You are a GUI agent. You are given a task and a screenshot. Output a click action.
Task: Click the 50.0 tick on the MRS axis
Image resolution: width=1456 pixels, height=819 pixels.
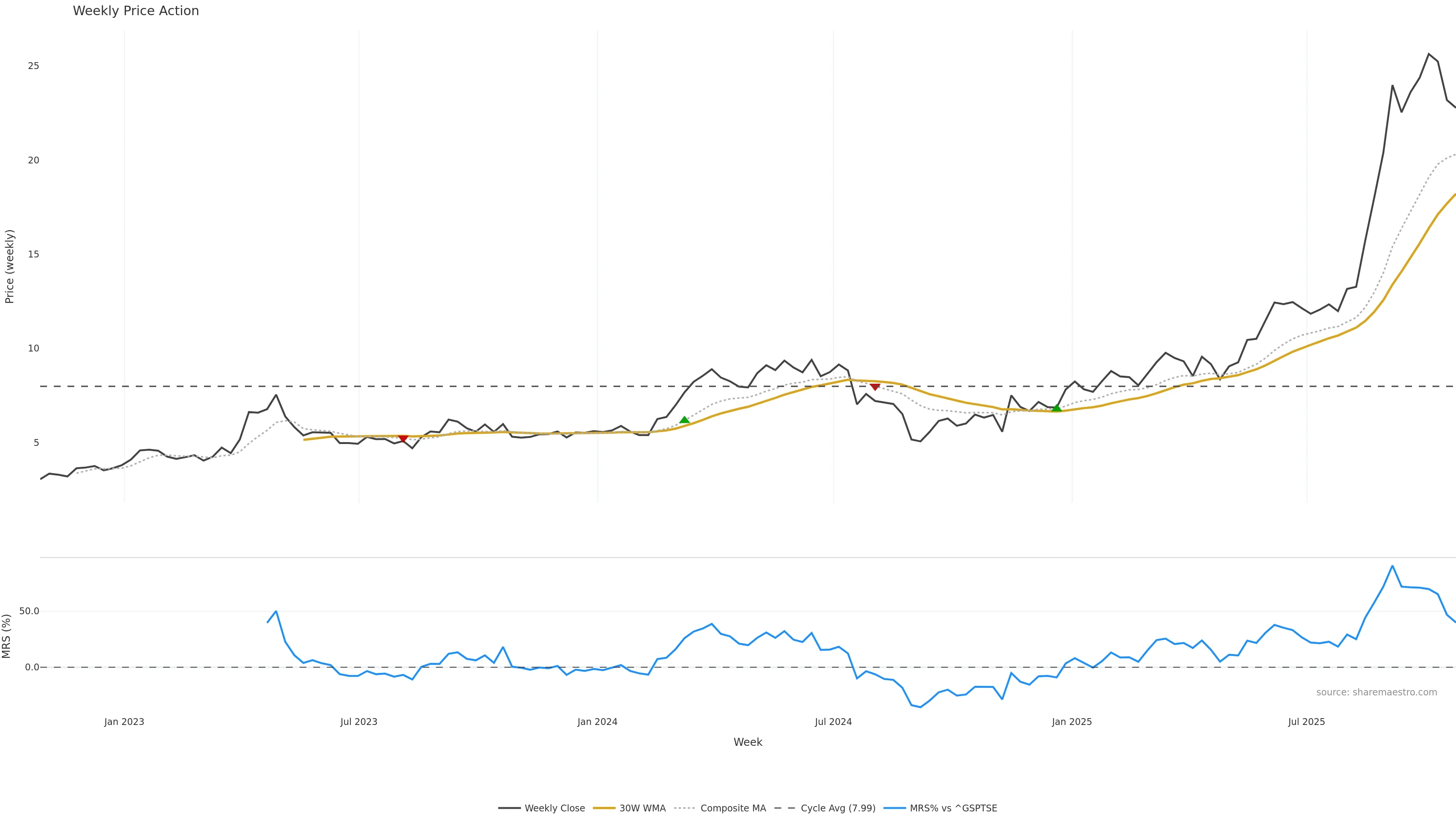[30, 611]
